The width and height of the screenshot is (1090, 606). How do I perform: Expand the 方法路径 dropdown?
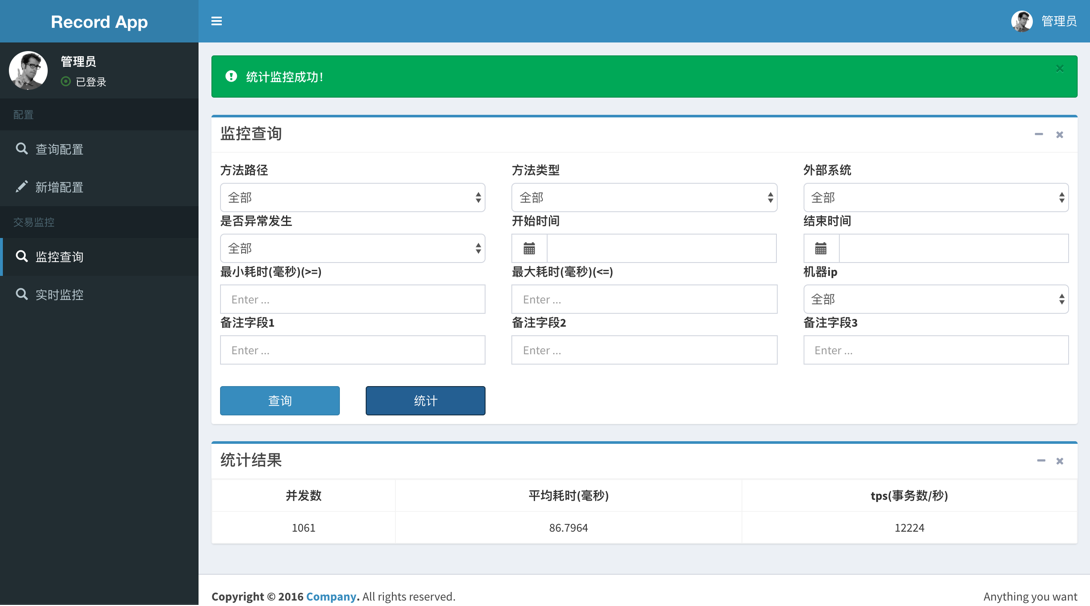click(x=352, y=197)
